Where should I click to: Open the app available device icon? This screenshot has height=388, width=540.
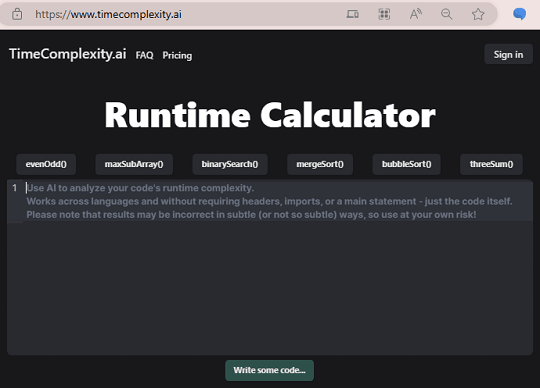(352, 14)
